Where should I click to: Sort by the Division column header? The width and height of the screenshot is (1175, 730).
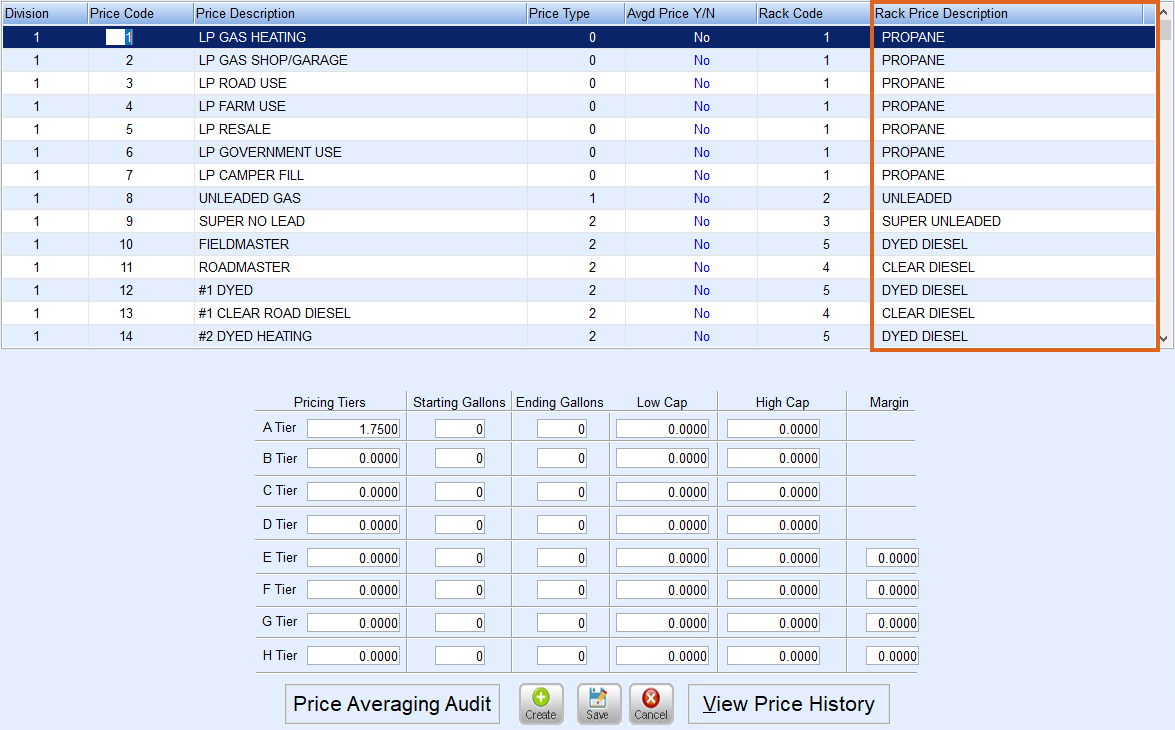tap(44, 13)
